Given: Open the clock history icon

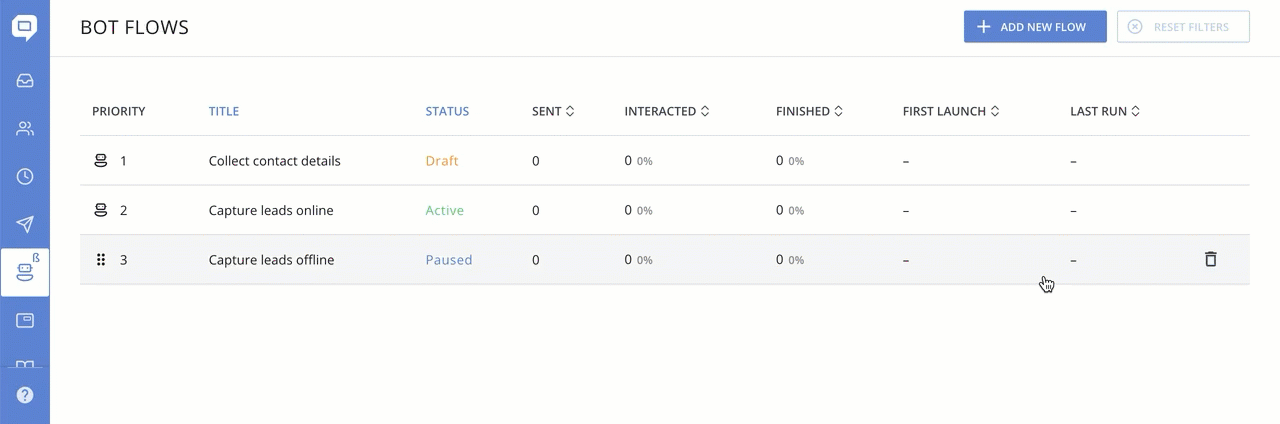Looking at the screenshot, I should tap(25, 177).
